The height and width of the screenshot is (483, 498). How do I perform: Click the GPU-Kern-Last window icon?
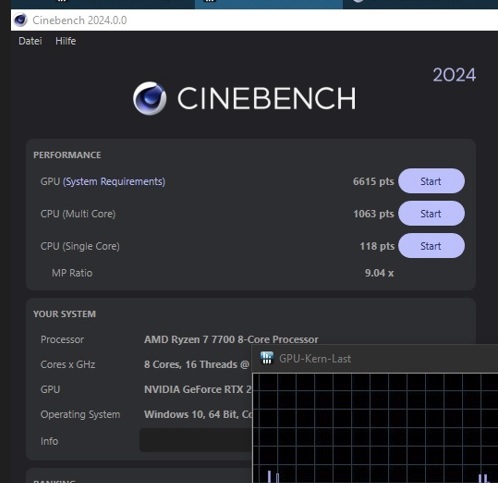tap(267, 358)
